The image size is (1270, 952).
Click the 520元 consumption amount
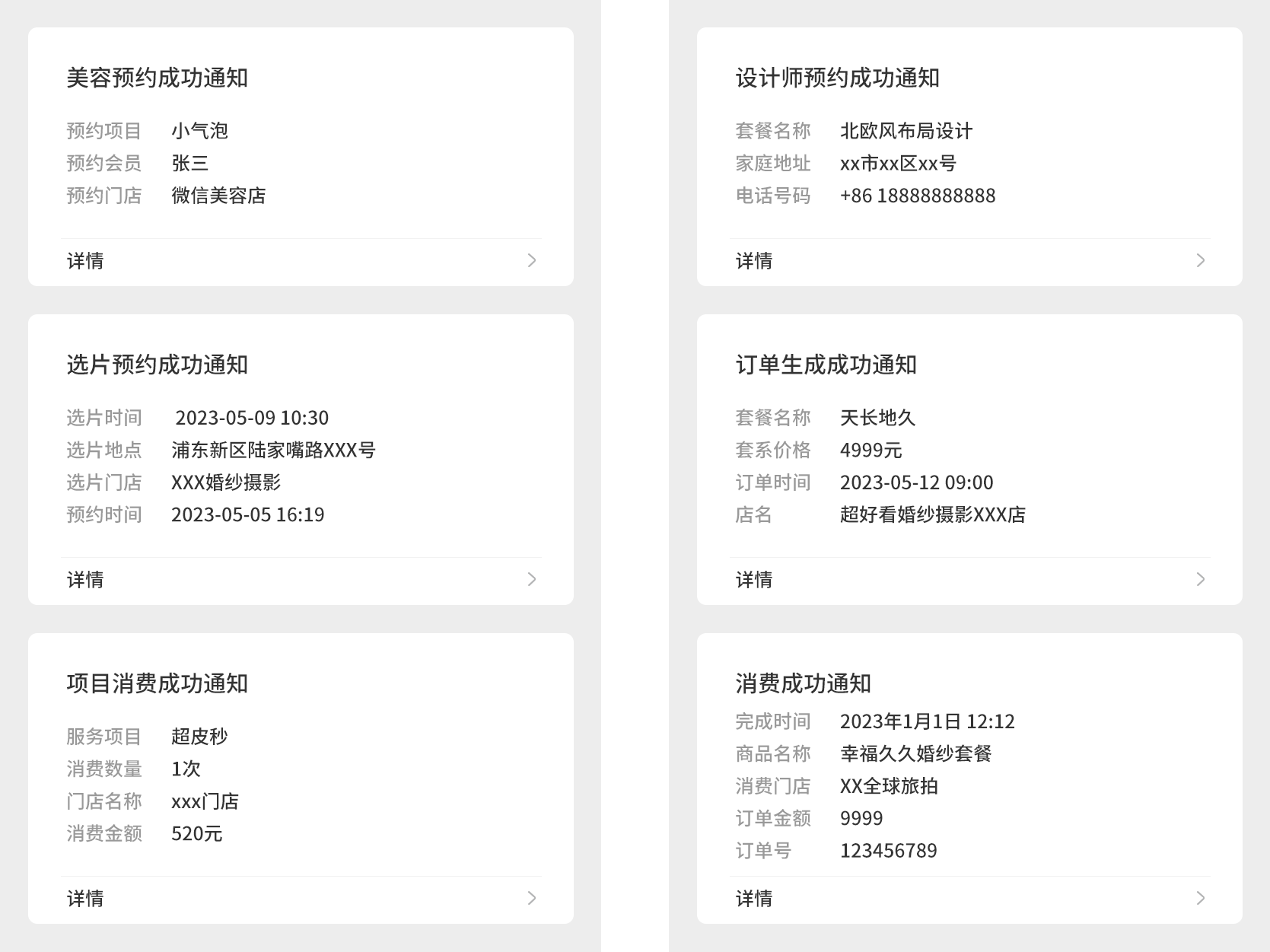tap(196, 834)
